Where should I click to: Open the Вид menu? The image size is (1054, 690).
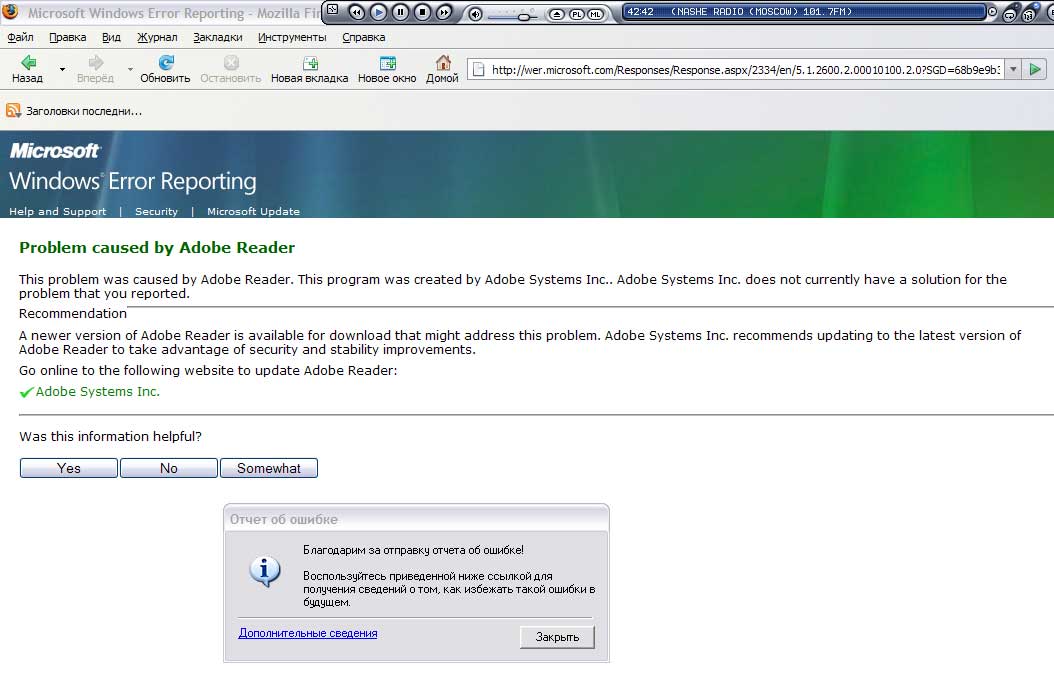click(x=111, y=37)
